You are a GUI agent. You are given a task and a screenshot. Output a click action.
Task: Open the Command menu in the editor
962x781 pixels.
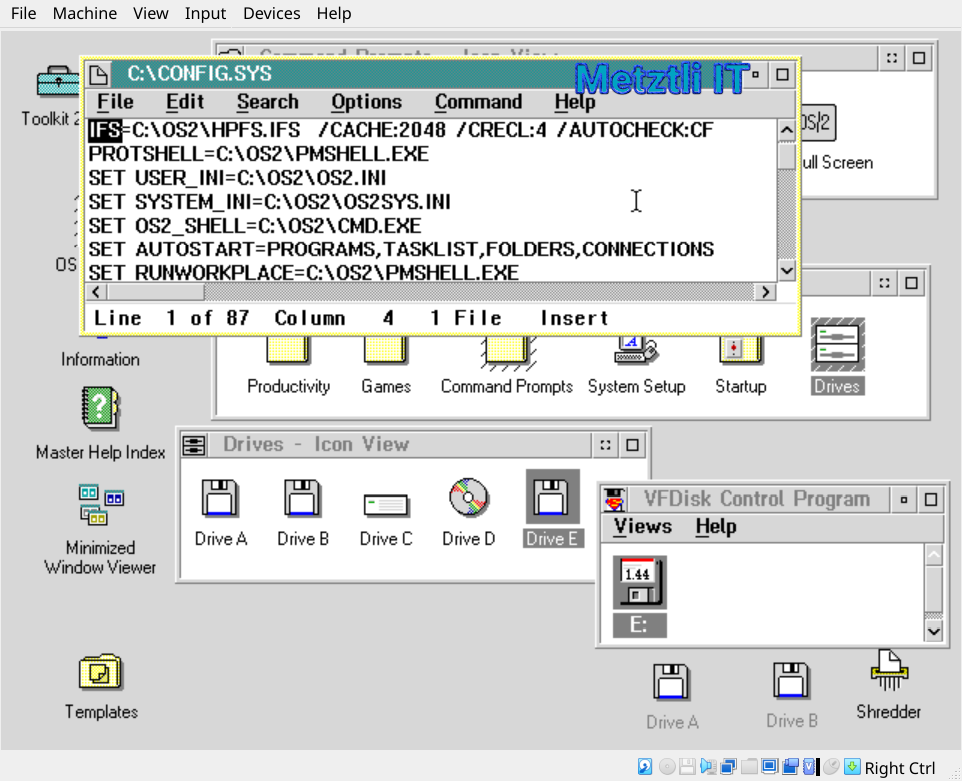[479, 102]
